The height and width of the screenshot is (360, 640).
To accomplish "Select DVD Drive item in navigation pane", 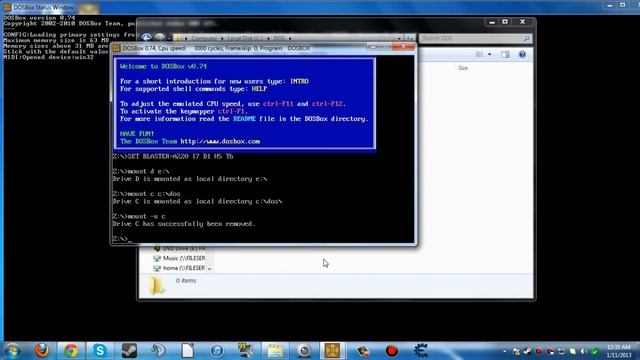I will 179,248.
